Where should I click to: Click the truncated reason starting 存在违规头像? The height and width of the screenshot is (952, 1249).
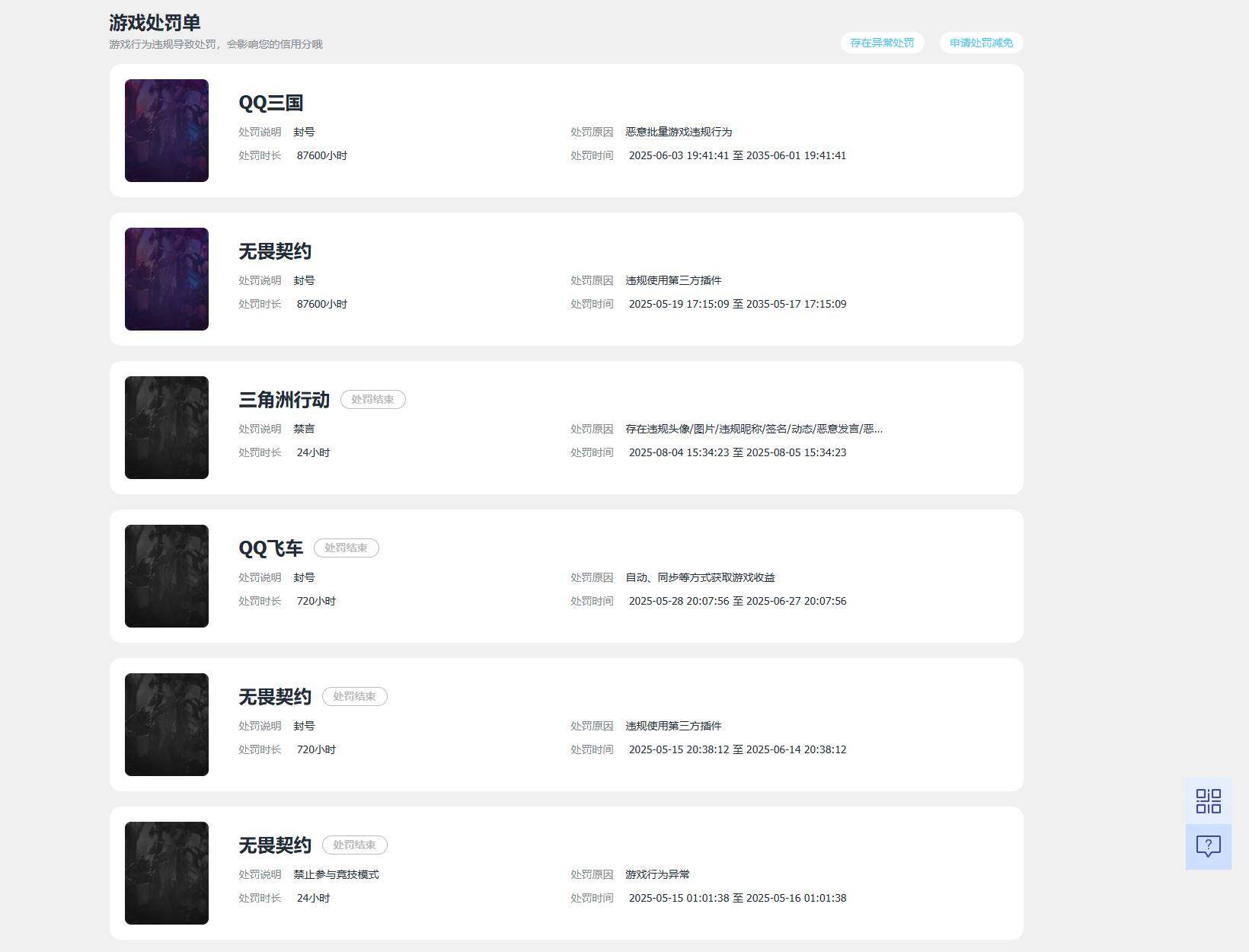coord(754,429)
